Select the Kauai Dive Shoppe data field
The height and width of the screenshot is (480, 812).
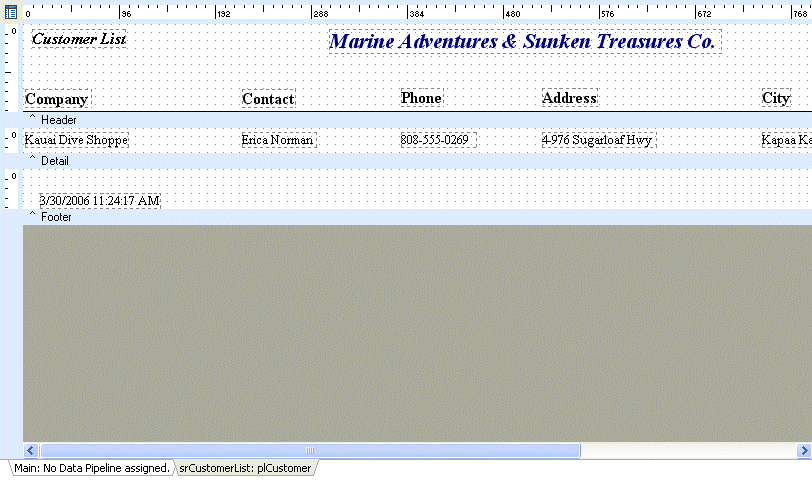(76, 140)
